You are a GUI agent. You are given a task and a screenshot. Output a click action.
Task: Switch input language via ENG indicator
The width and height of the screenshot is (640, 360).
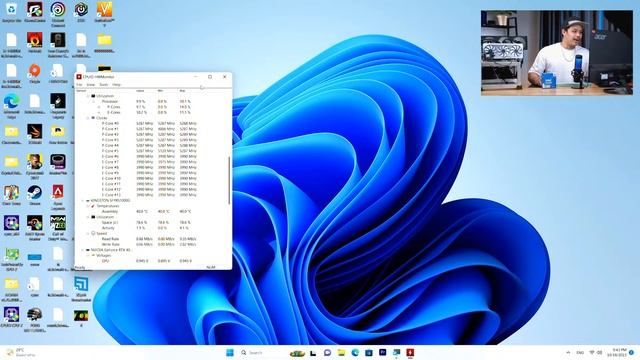pos(580,353)
